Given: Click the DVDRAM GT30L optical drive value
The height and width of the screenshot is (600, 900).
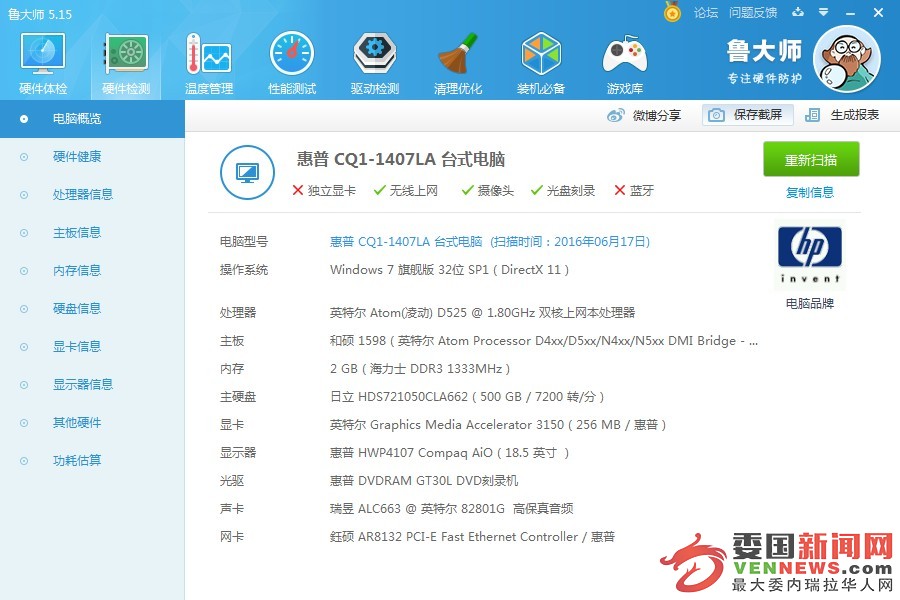Looking at the screenshot, I should 424,481.
